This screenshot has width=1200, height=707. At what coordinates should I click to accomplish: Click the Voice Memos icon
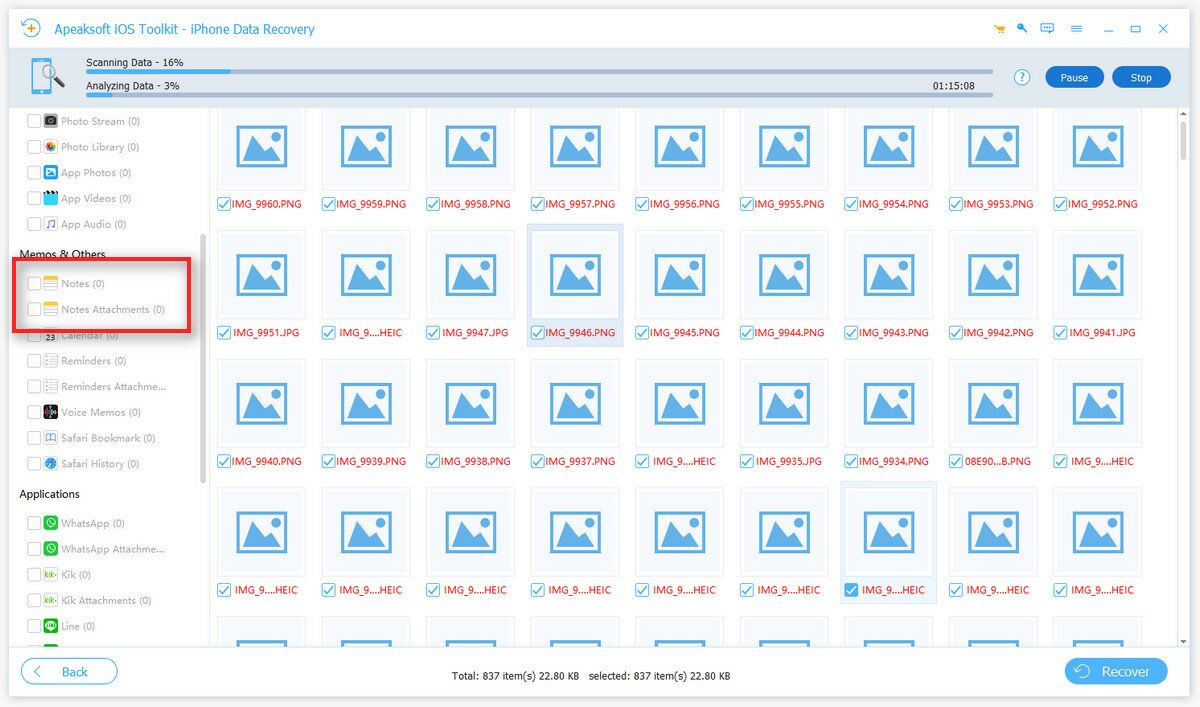[50, 412]
